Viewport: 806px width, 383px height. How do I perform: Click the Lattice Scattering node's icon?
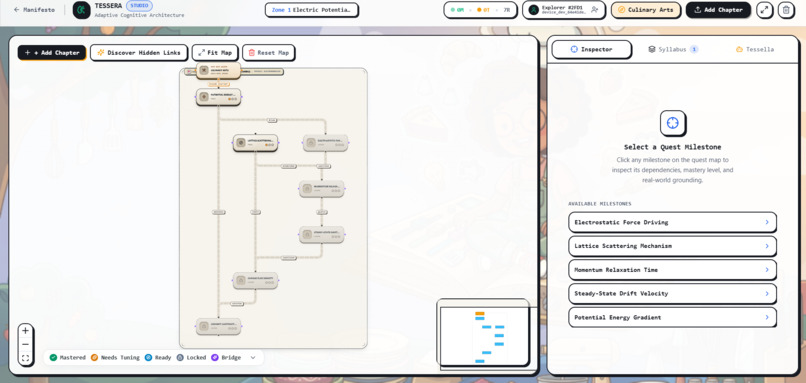pyautogui.click(x=241, y=142)
